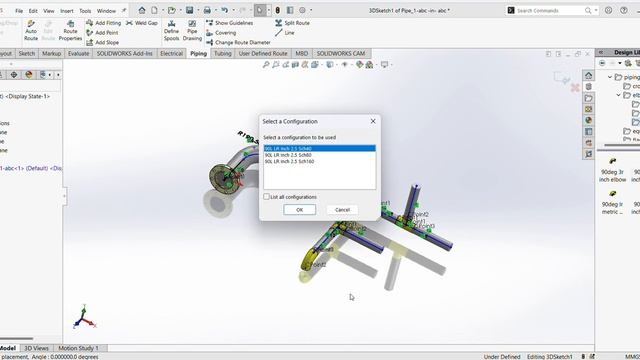
Task: Click Add Slope
Action: point(103,42)
